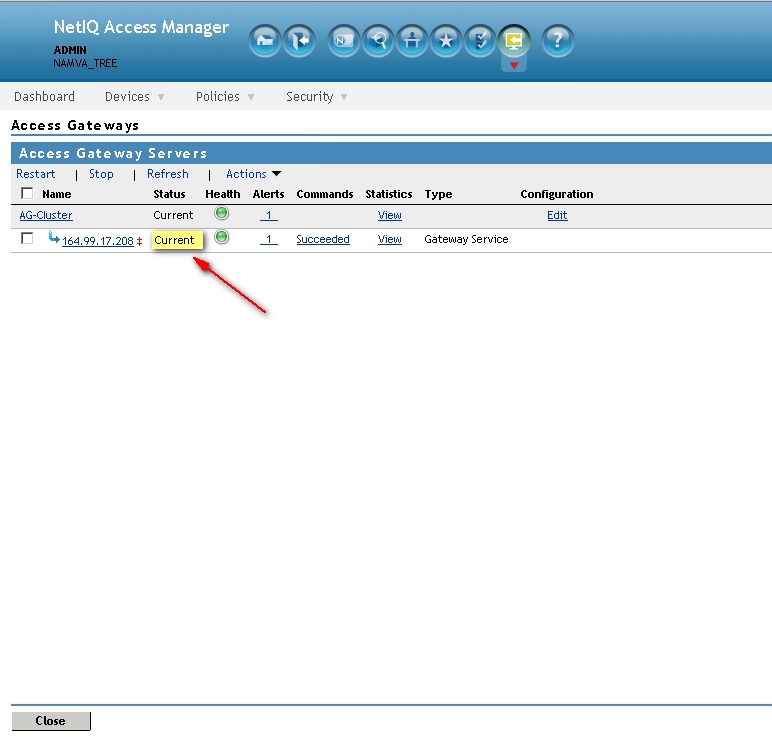Click the blue arrow beside 164.99.17.208

(x=54, y=238)
